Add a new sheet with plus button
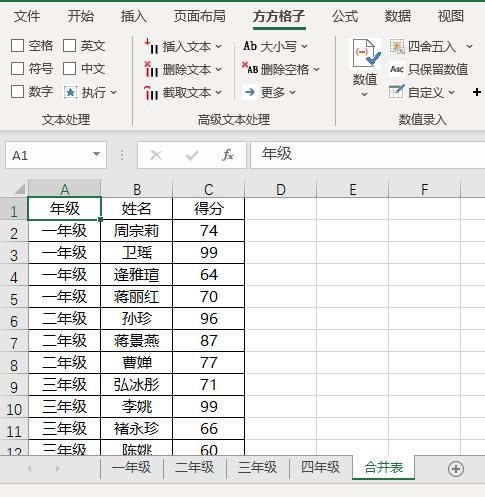Viewport: 485px width, 497px height. (456, 469)
